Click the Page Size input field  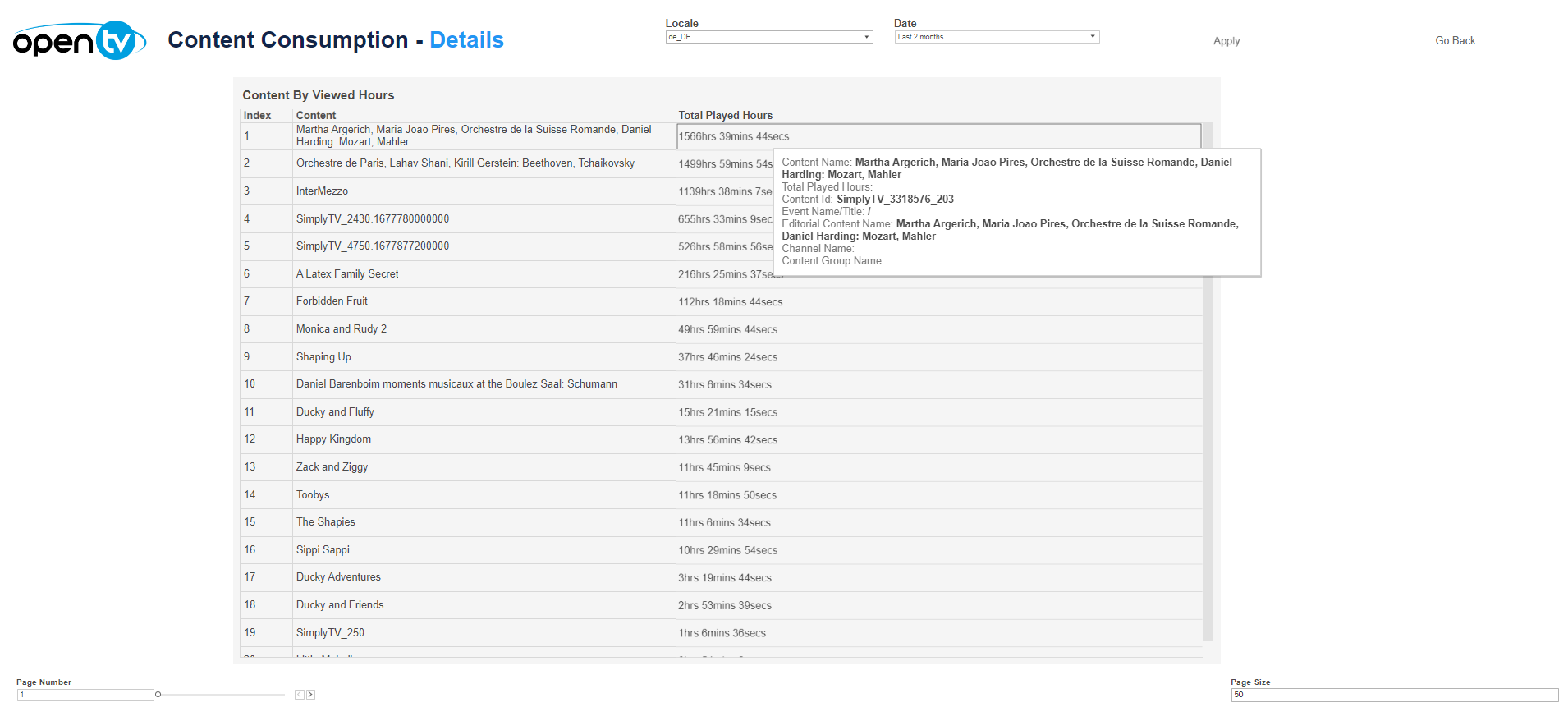point(1393,695)
